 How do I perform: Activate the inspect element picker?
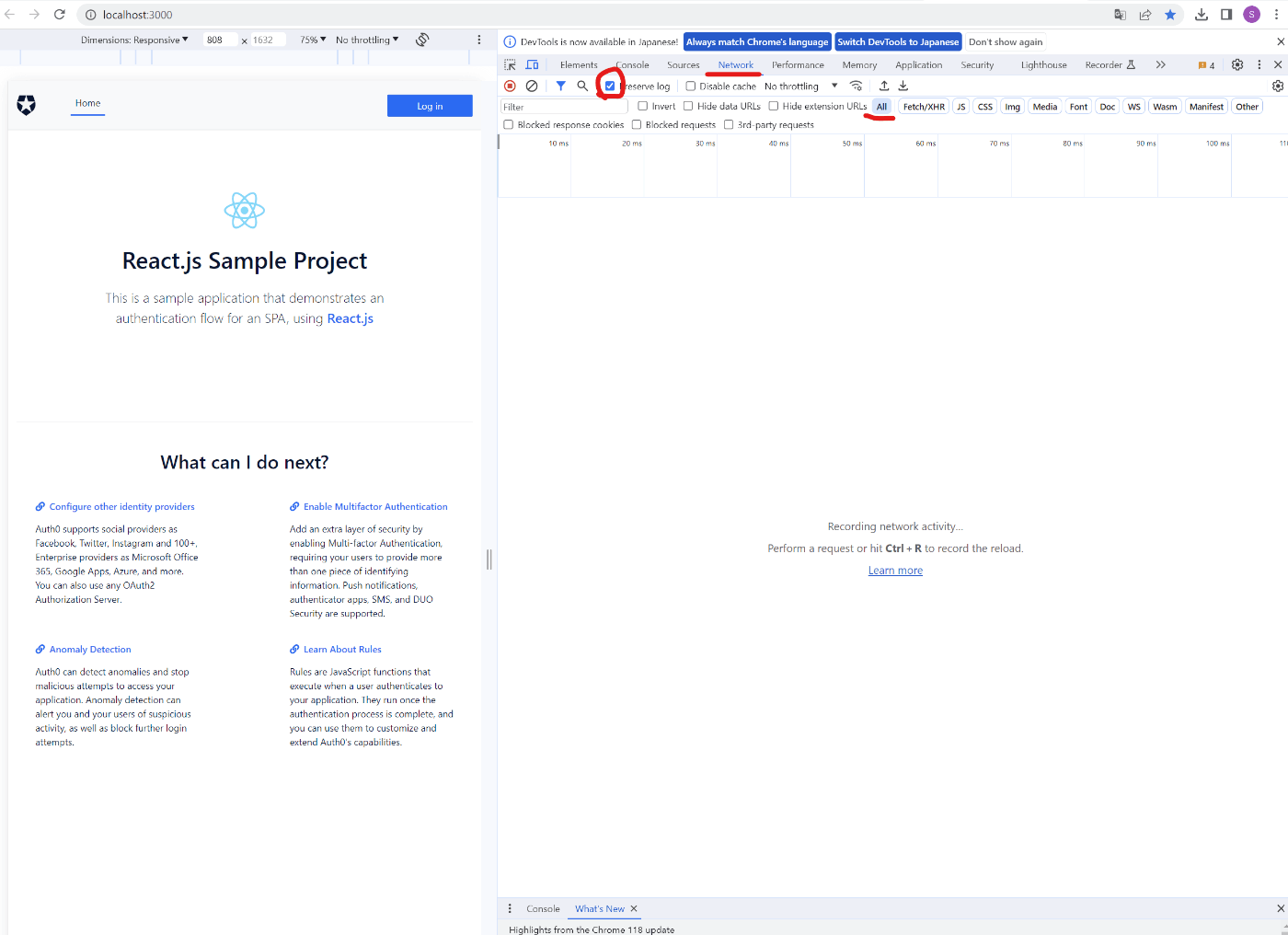(x=510, y=65)
